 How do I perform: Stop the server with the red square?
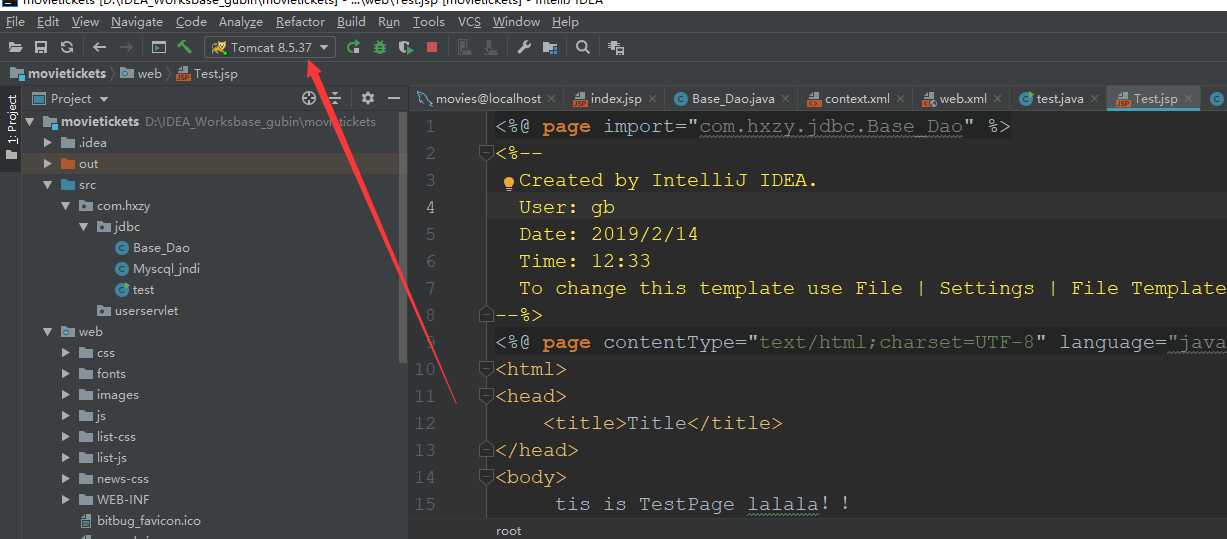point(432,47)
